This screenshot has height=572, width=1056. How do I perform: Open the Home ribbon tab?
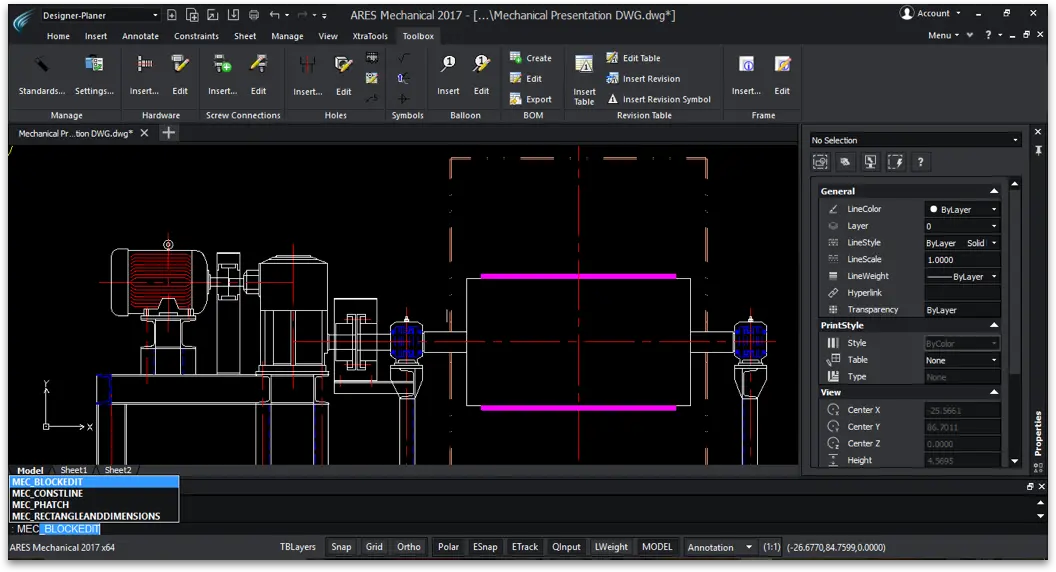tap(58, 36)
